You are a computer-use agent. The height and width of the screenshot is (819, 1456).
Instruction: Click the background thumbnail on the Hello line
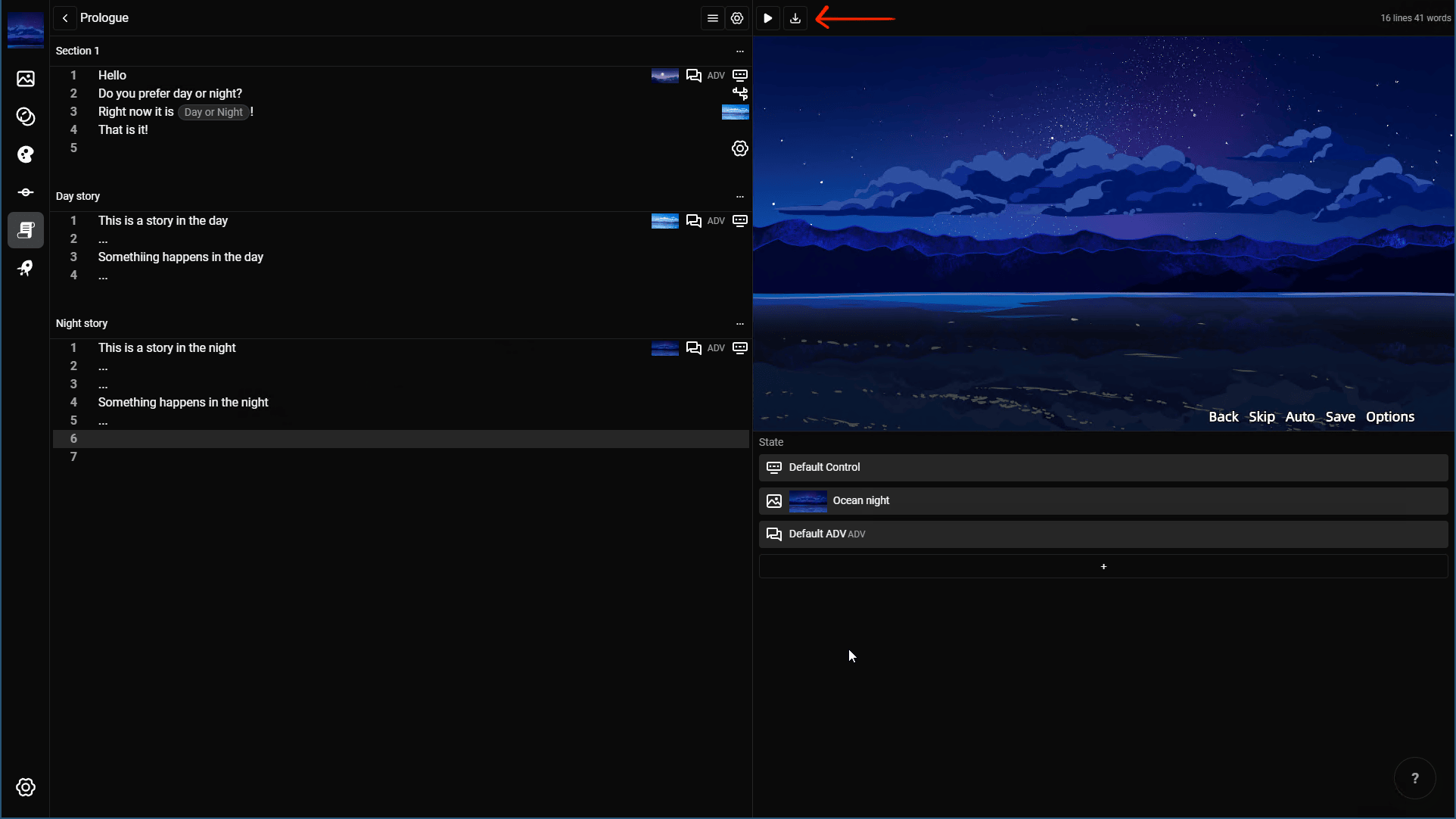[665, 76]
